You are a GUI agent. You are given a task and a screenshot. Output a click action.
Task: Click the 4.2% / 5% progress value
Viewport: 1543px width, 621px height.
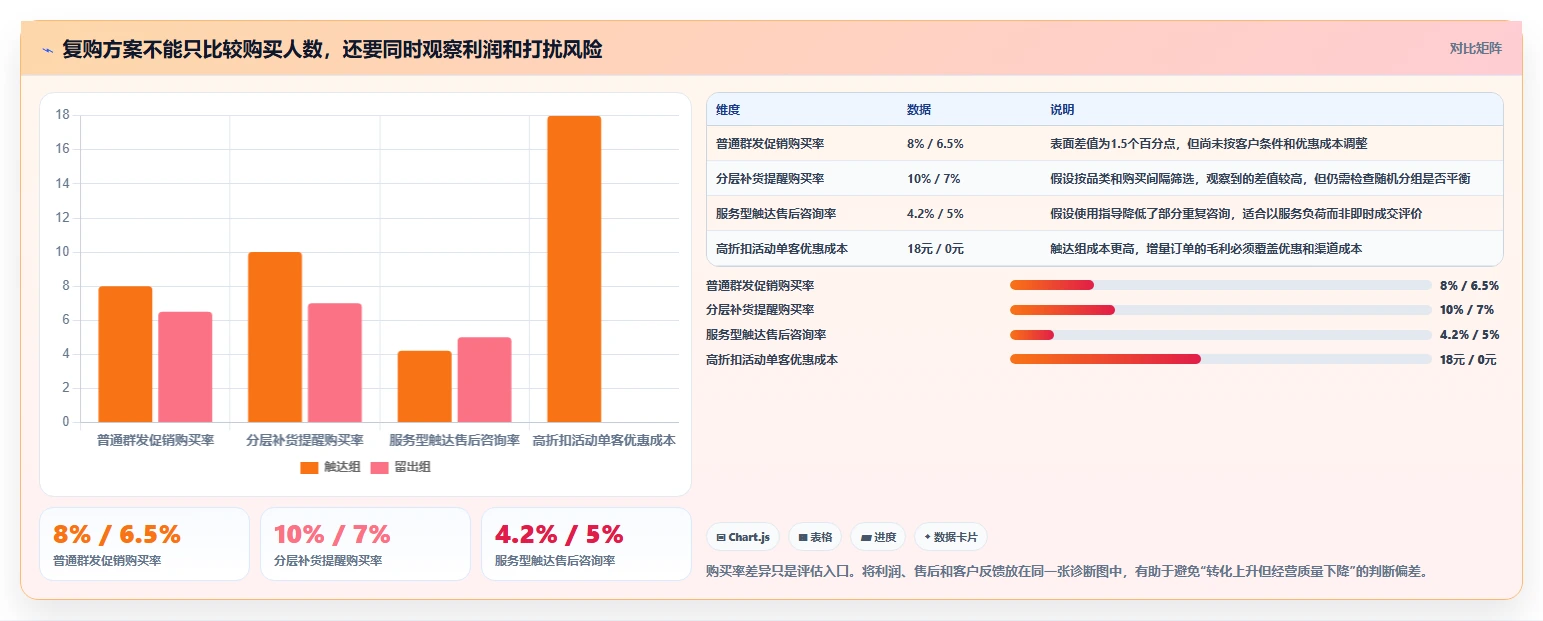pyautogui.click(x=1470, y=335)
